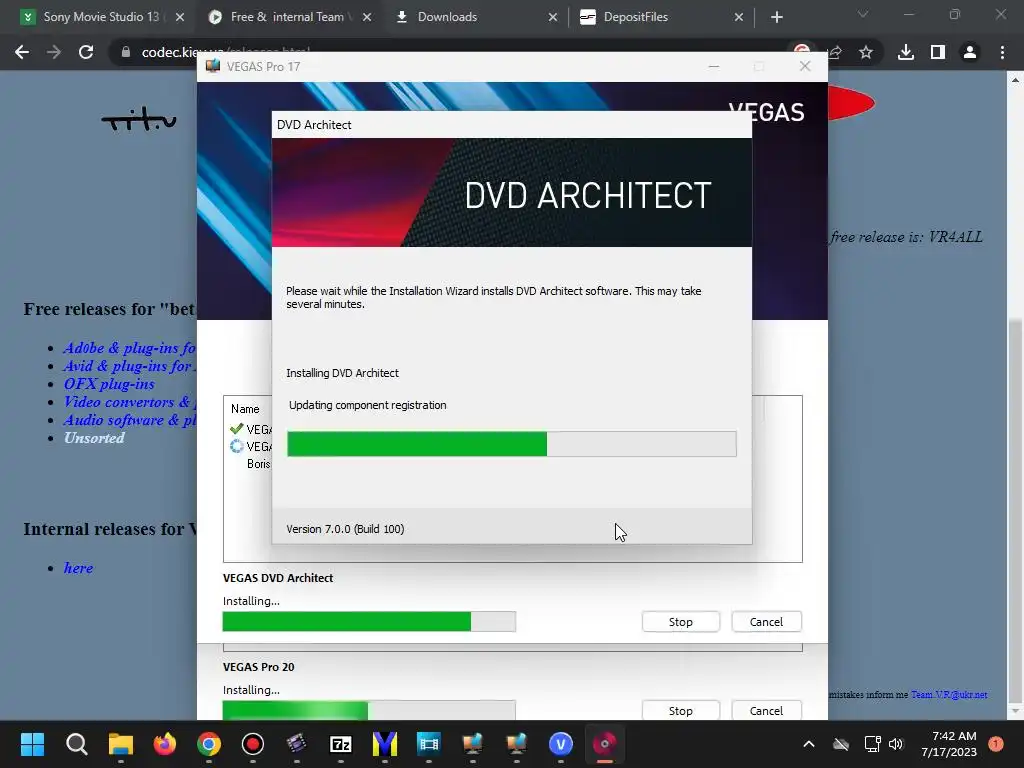Open the 'here' internal releases link
The height and width of the screenshot is (768, 1024).
point(78,568)
